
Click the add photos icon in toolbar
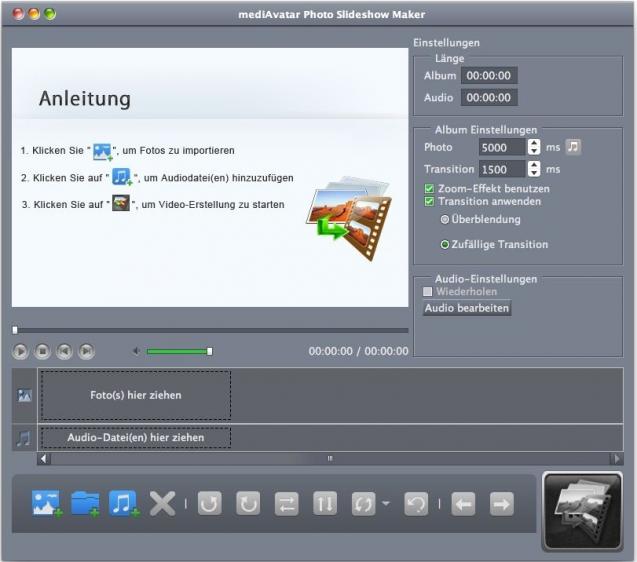coord(47,503)
